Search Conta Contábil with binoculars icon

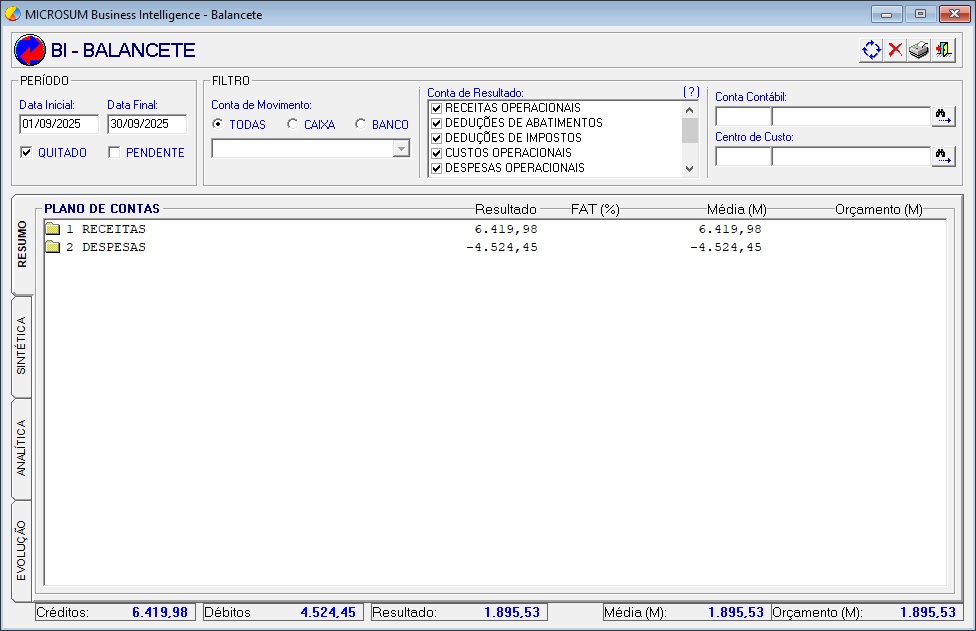click(x=943, y=116)
